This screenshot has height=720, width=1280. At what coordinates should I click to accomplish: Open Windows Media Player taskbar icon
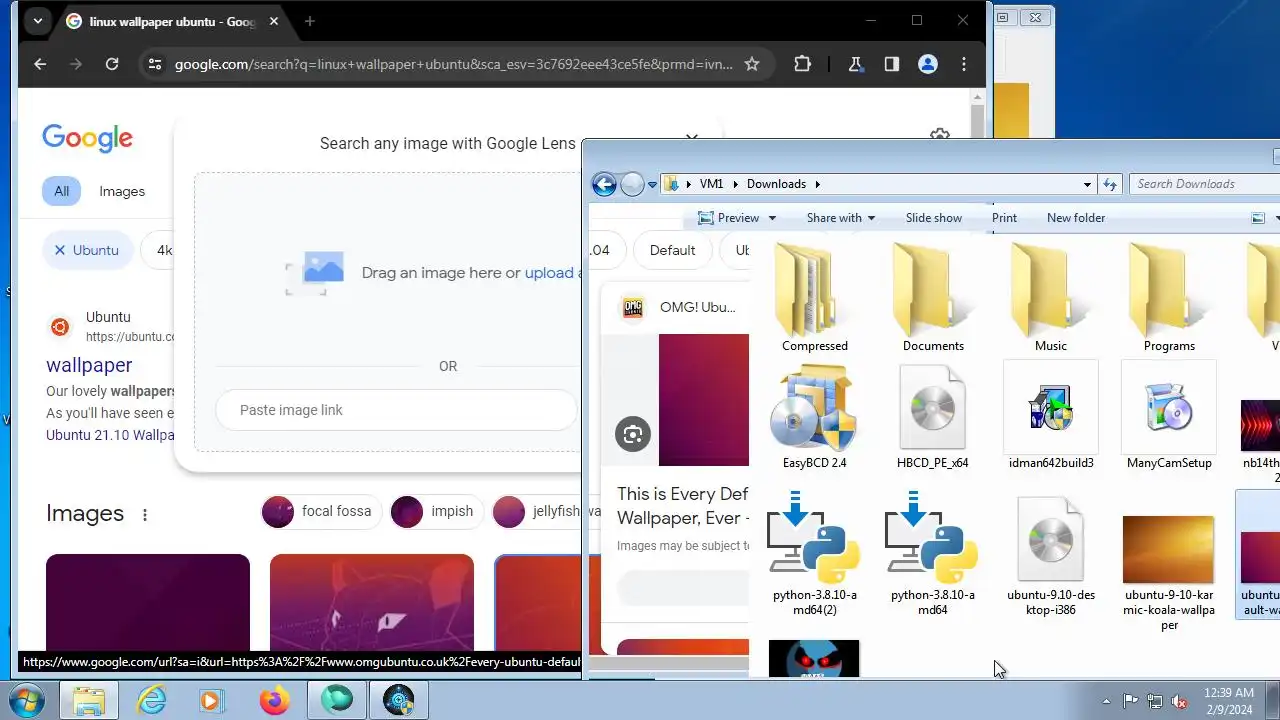pos(212,700)
